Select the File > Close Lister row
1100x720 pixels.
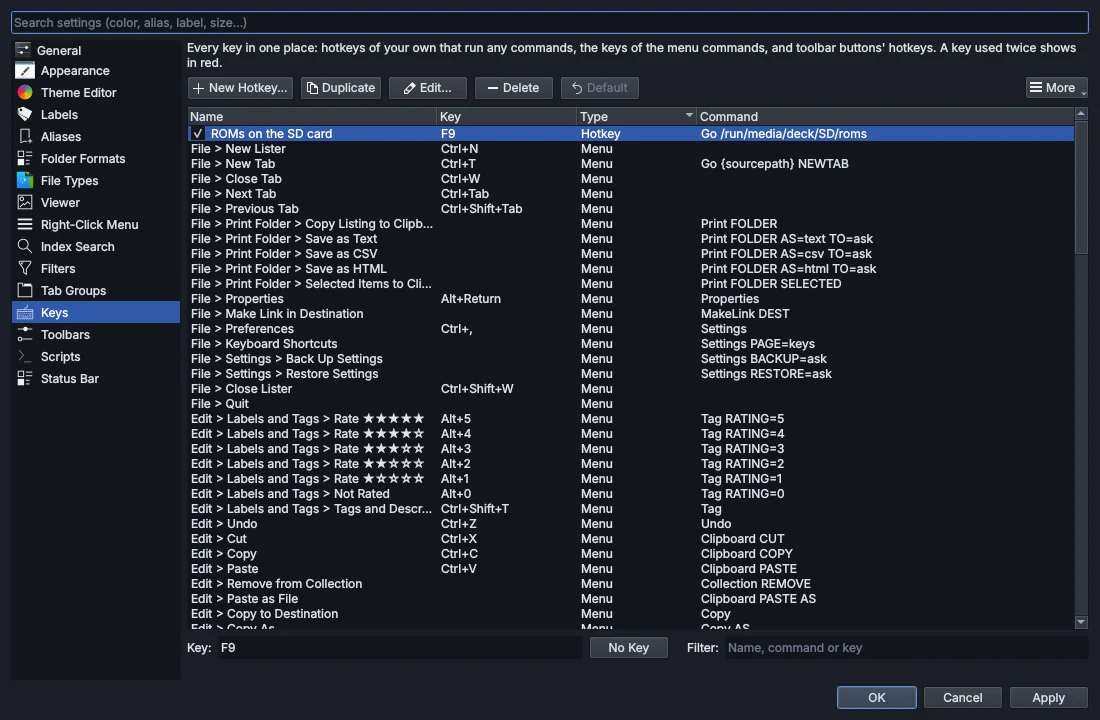click(631, 389)
